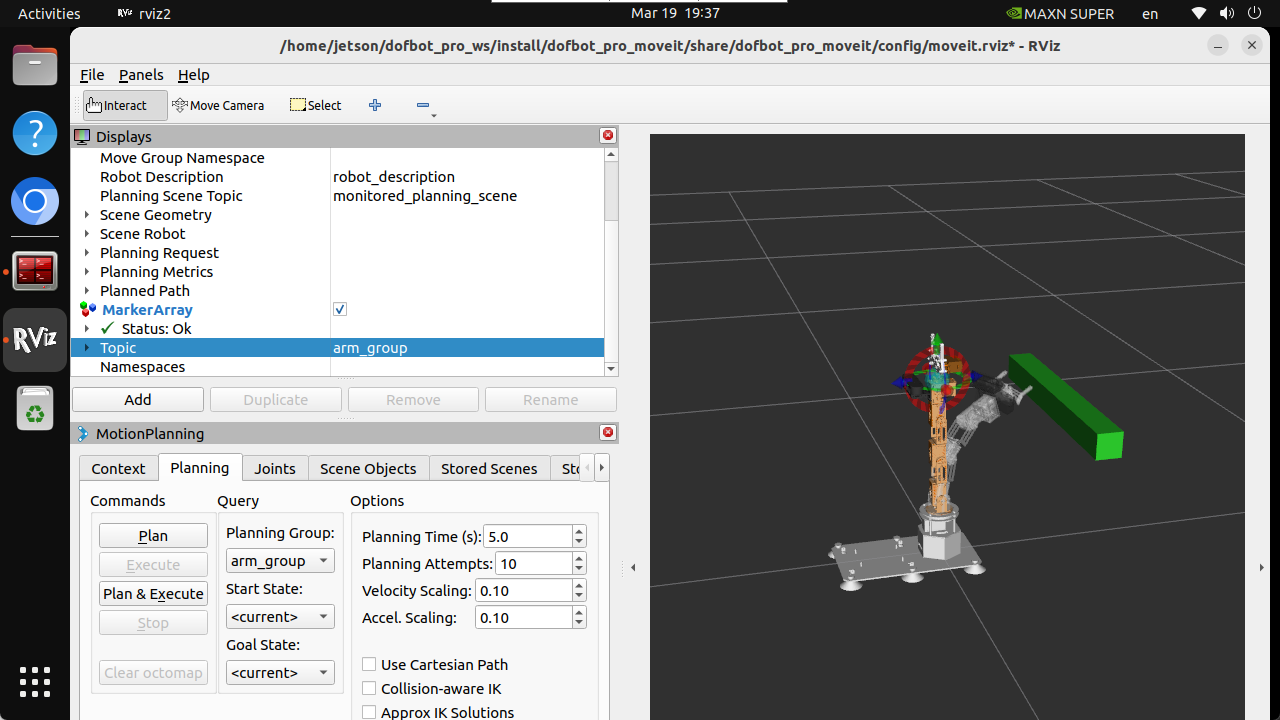Viewport: 1280px width, 720px height.
Task: Open Files from the Ubuntu dock
Action: point(35,67)
